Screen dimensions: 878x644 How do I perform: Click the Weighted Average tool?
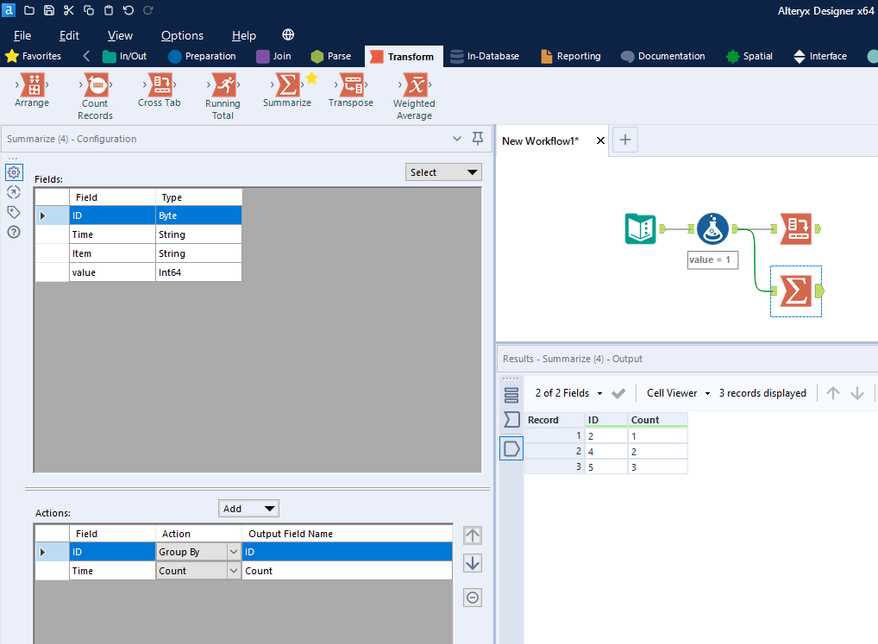coord(414,86)
